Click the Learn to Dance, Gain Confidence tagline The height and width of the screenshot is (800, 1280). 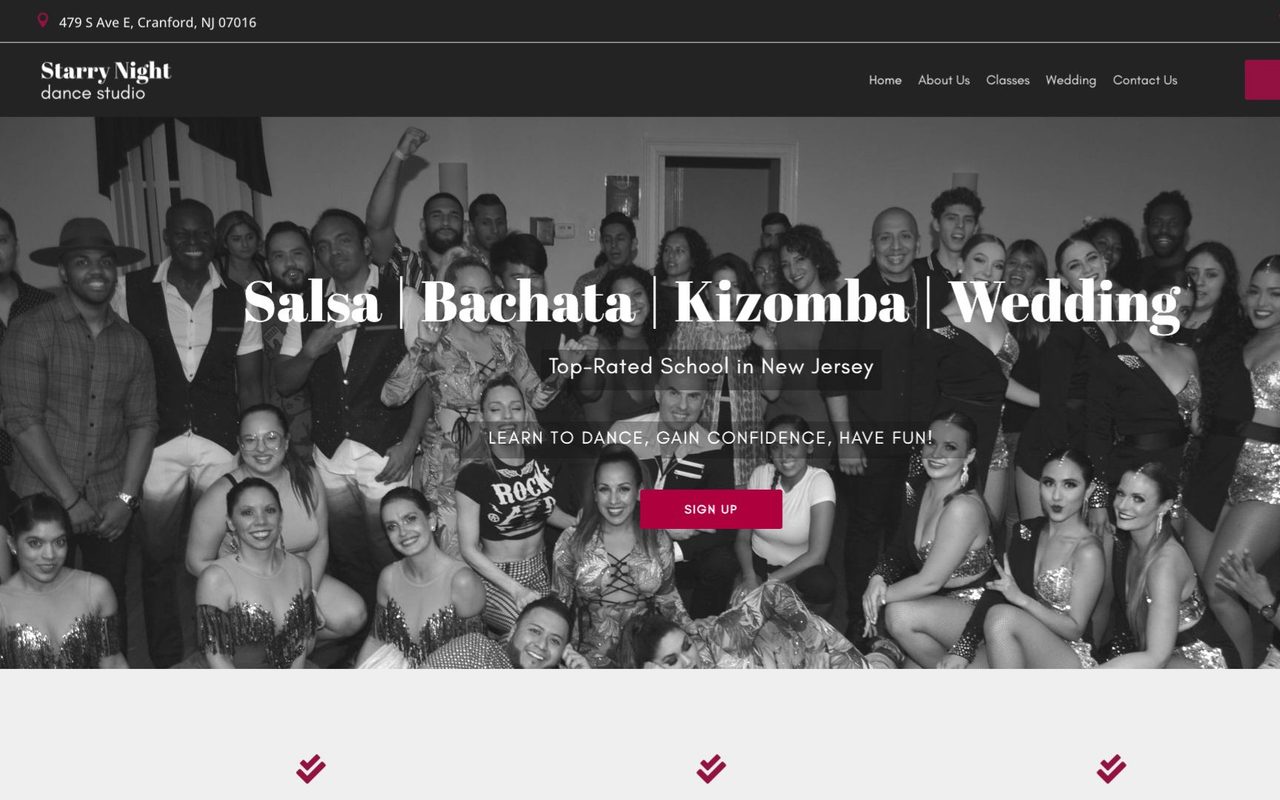point(711,438)
